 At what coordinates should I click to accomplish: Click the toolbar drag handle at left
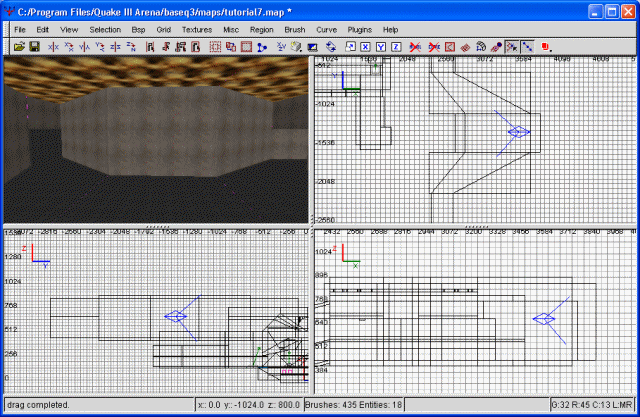point(6,47)
